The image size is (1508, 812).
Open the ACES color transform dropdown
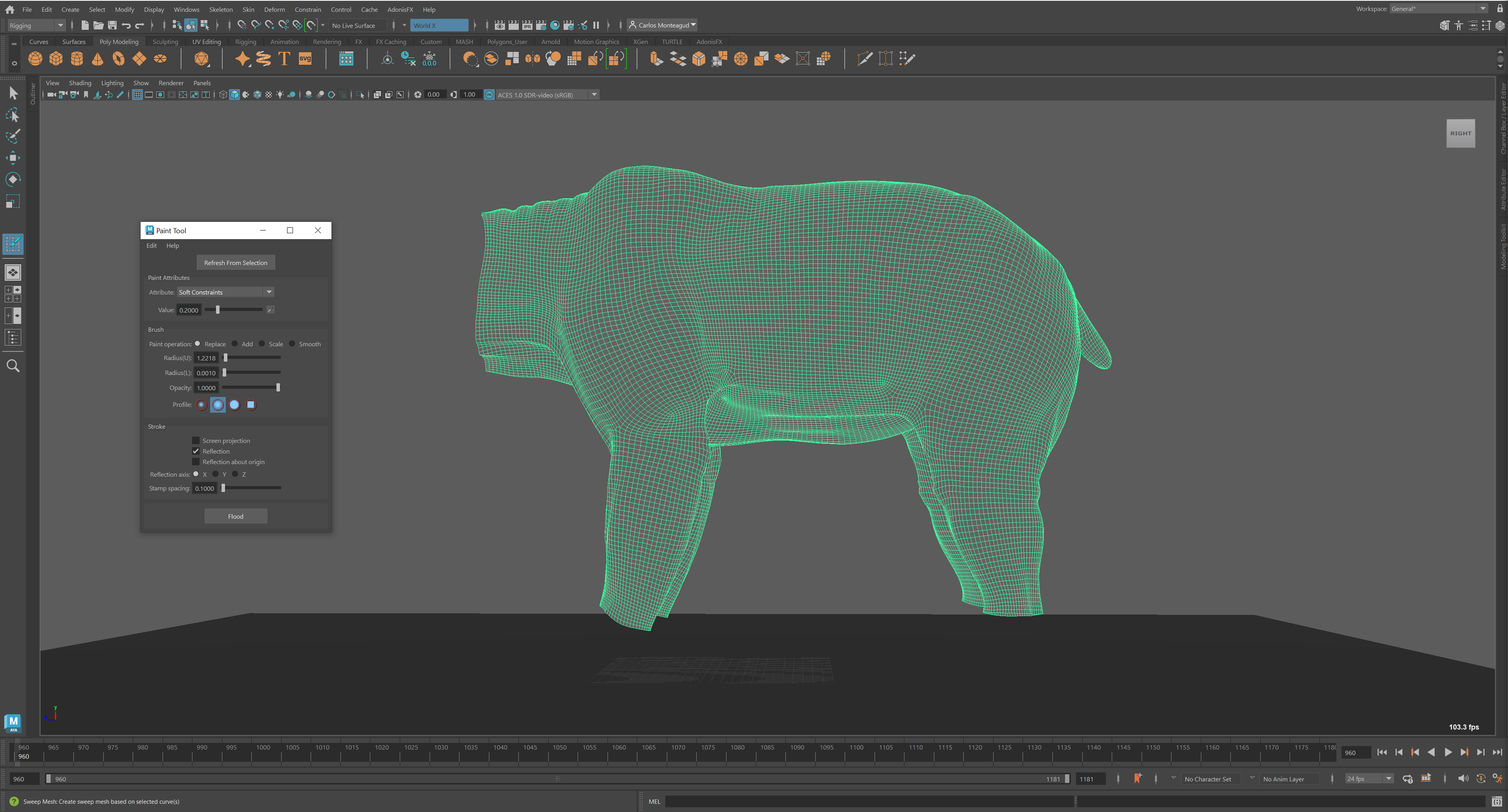pyautogui.click(x=594, y=95)
